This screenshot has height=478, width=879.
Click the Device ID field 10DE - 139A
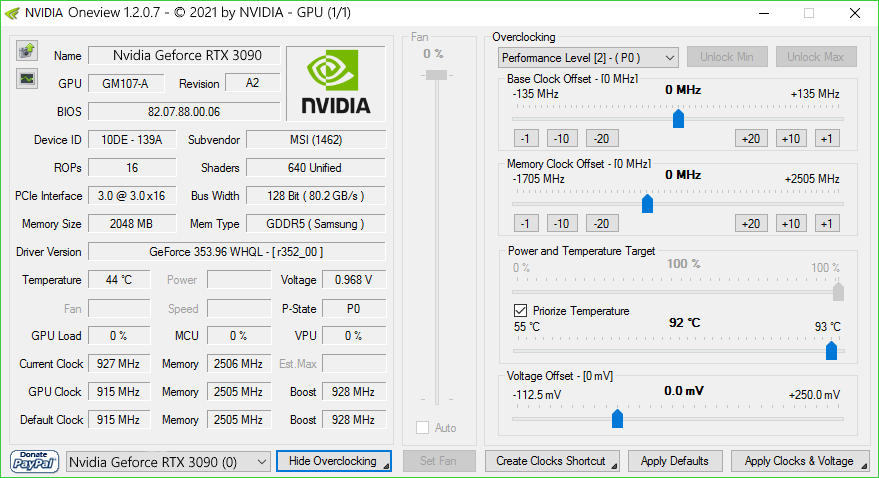pyautogui.click(x=132, y=140)
